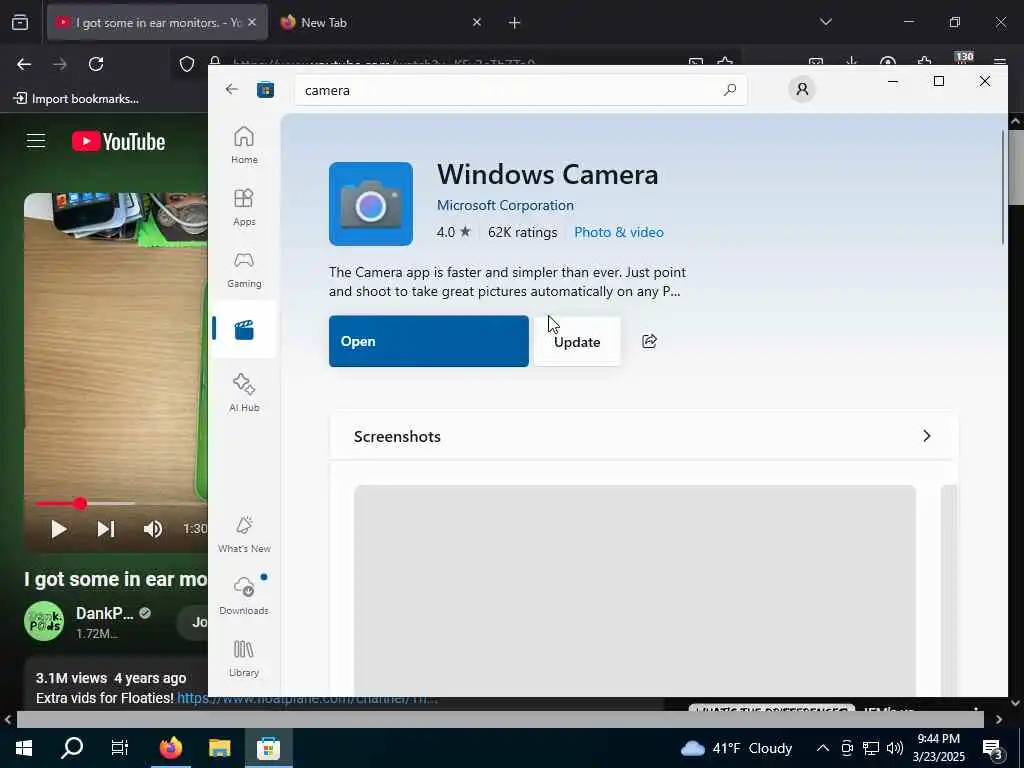This screenshot has width=1024, height=768.
Task: Open Photo & video category link
Action: tap(618, 232)
